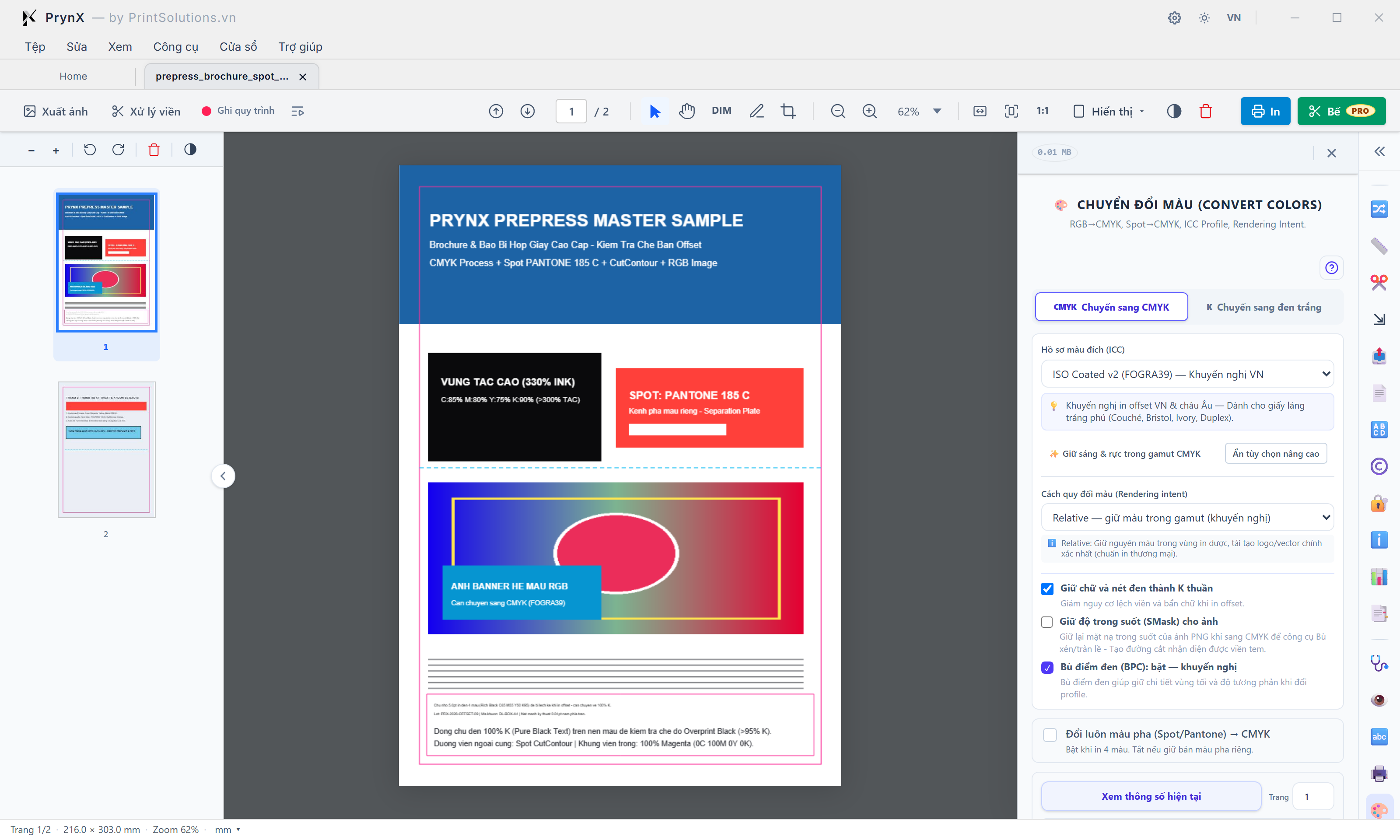Open the stethoscope preflight tool in sidebar
Screen dimensions: 1400x840
click(1379, 663)
